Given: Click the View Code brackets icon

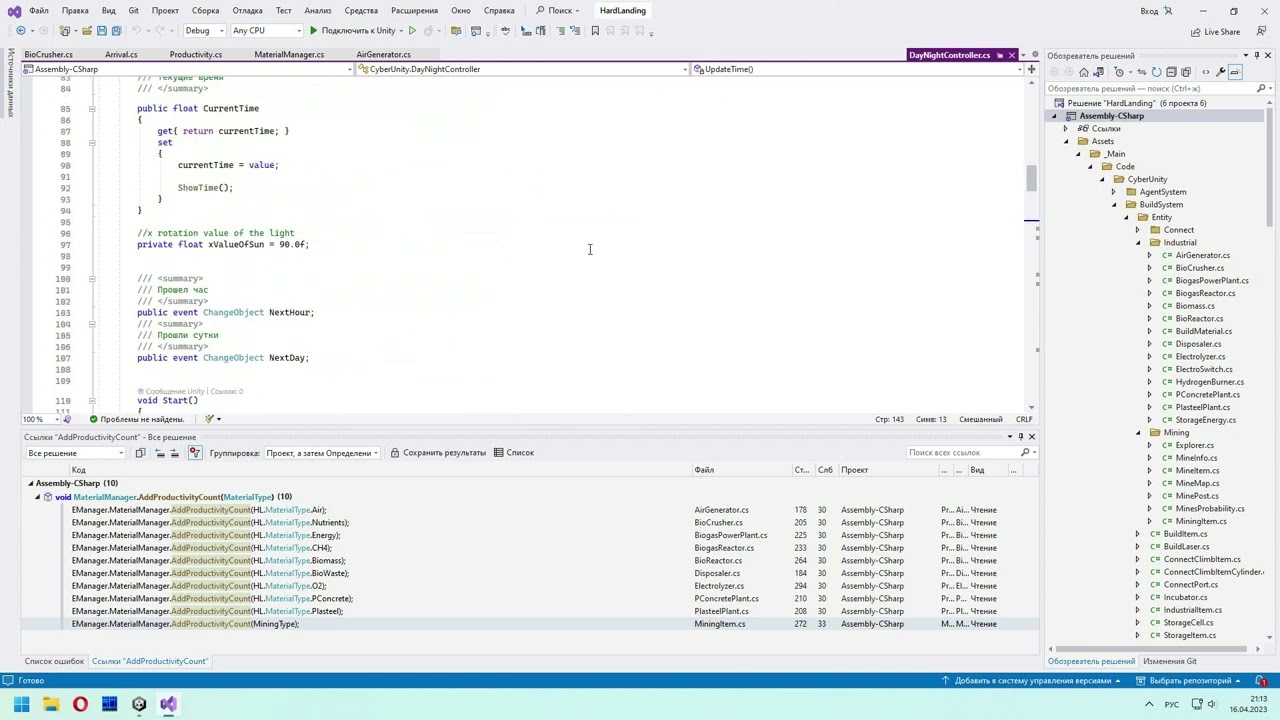Looking at the screenshot, I should tap(1206, 72).
